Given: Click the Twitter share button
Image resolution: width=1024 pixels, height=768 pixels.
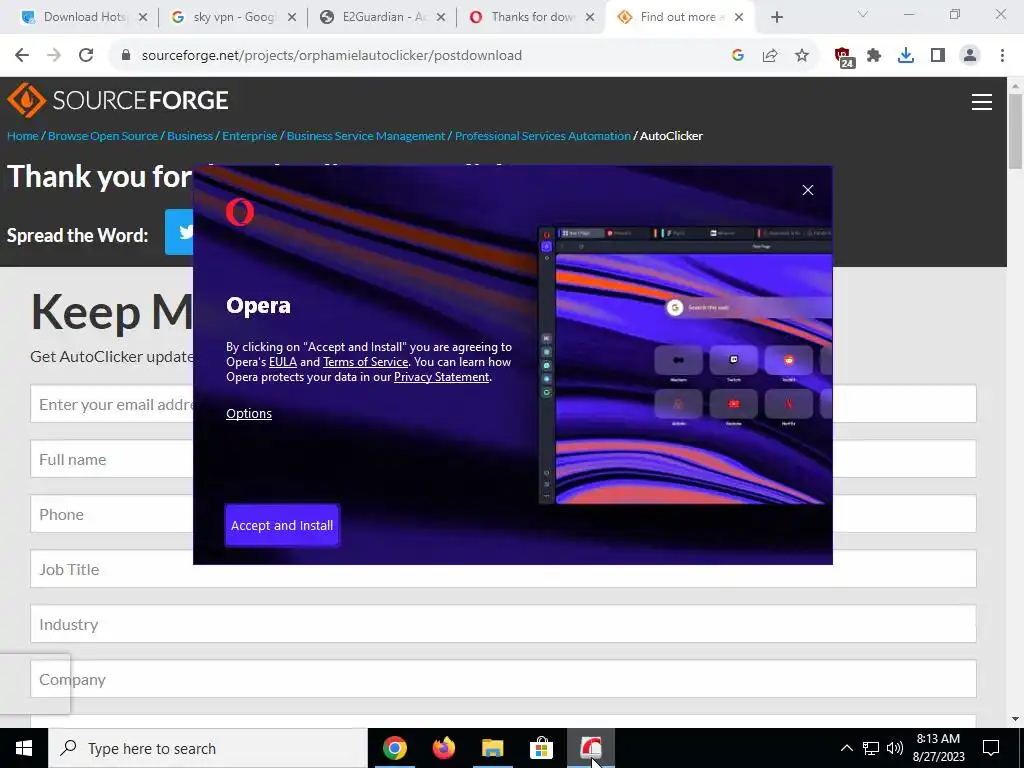Looking at the screenshot, I should [179, 232].
